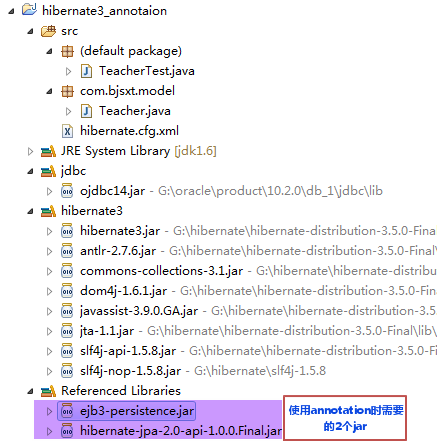437x445 pixels.
Task: Collapse the src folder node
Action: (x=31, y=32)
